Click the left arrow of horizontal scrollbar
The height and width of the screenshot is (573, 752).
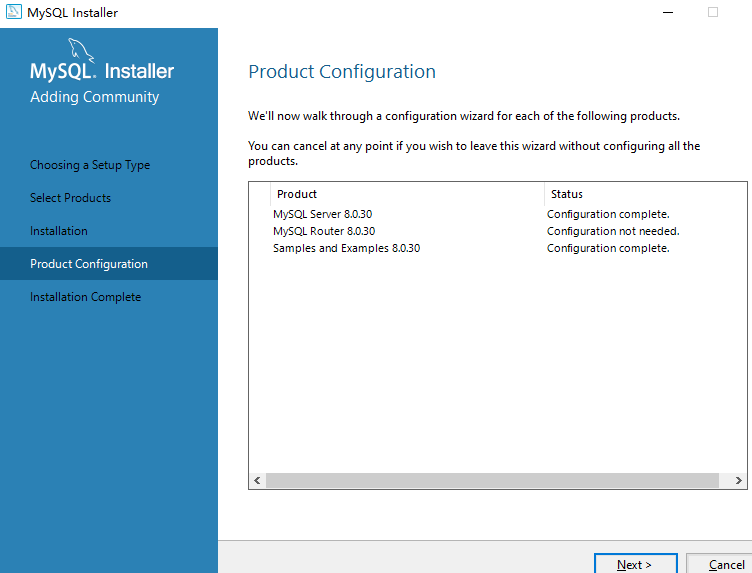pyautogui.click(x=257, y=481)
